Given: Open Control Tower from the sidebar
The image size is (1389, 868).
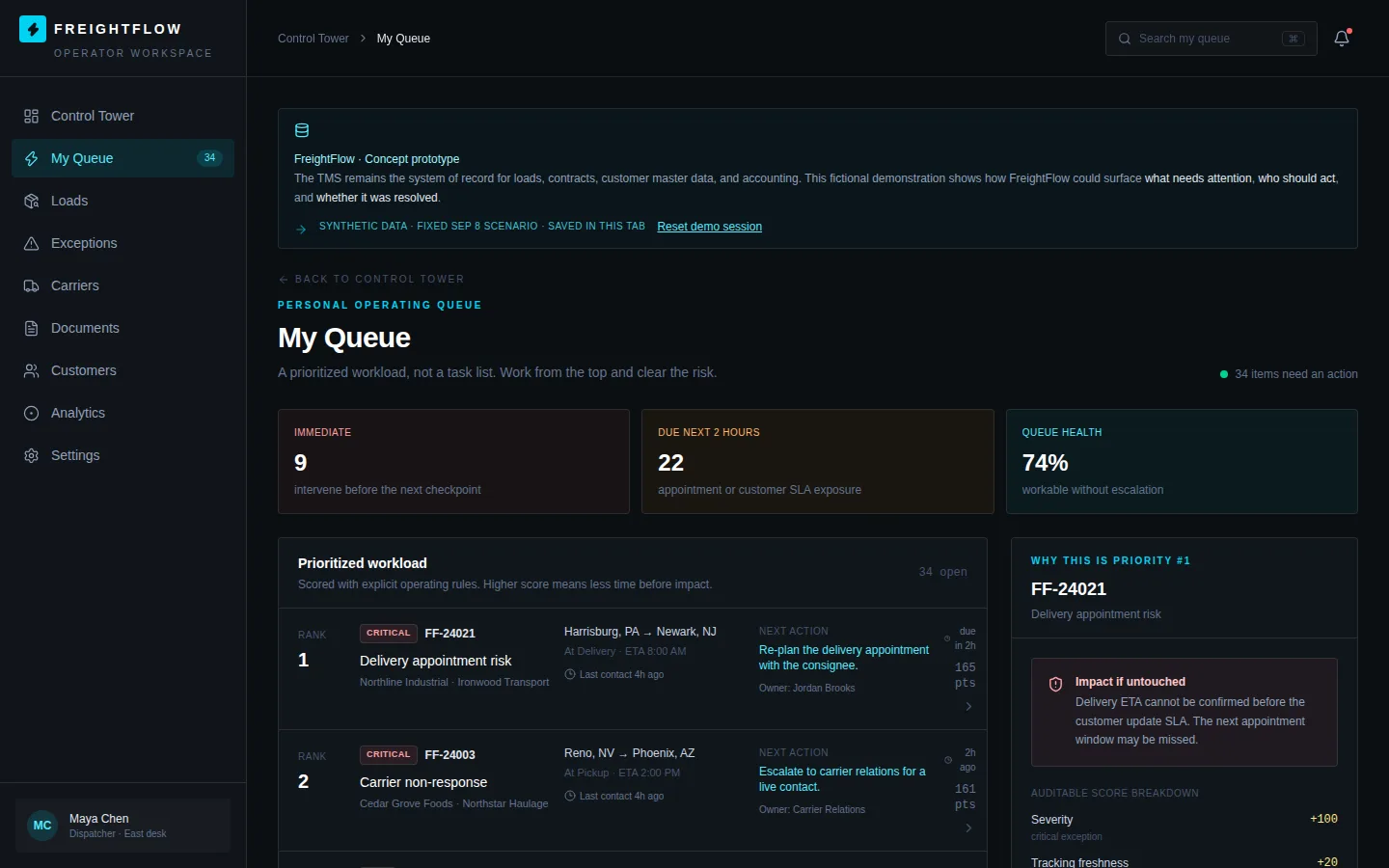Looking at the screenshot, I should coord(123,116).
